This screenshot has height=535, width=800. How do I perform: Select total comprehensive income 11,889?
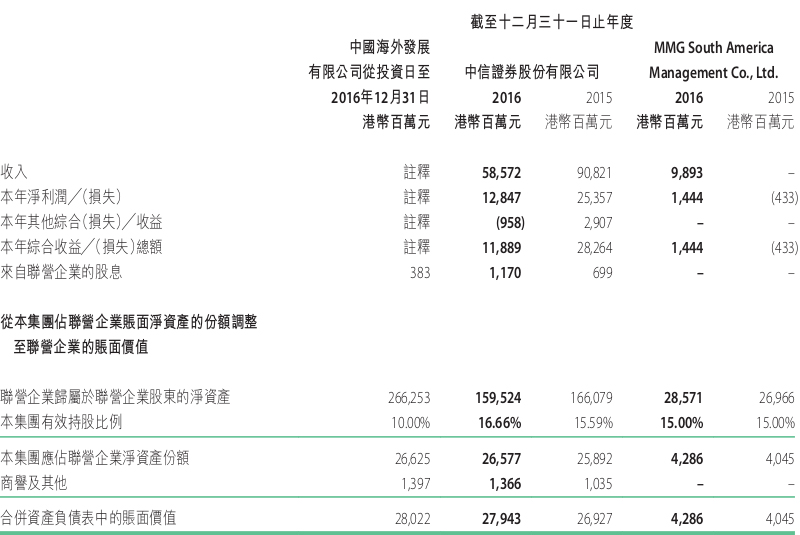(502, 248)
